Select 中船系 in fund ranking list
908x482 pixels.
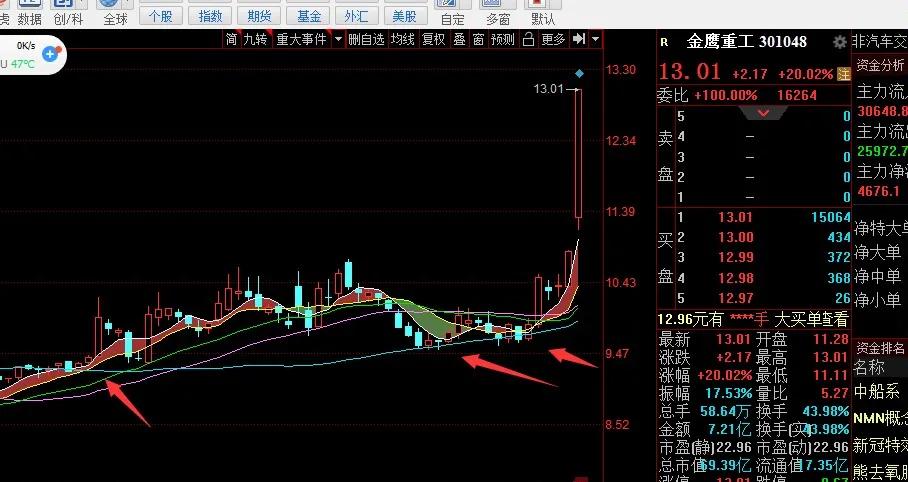876,391
